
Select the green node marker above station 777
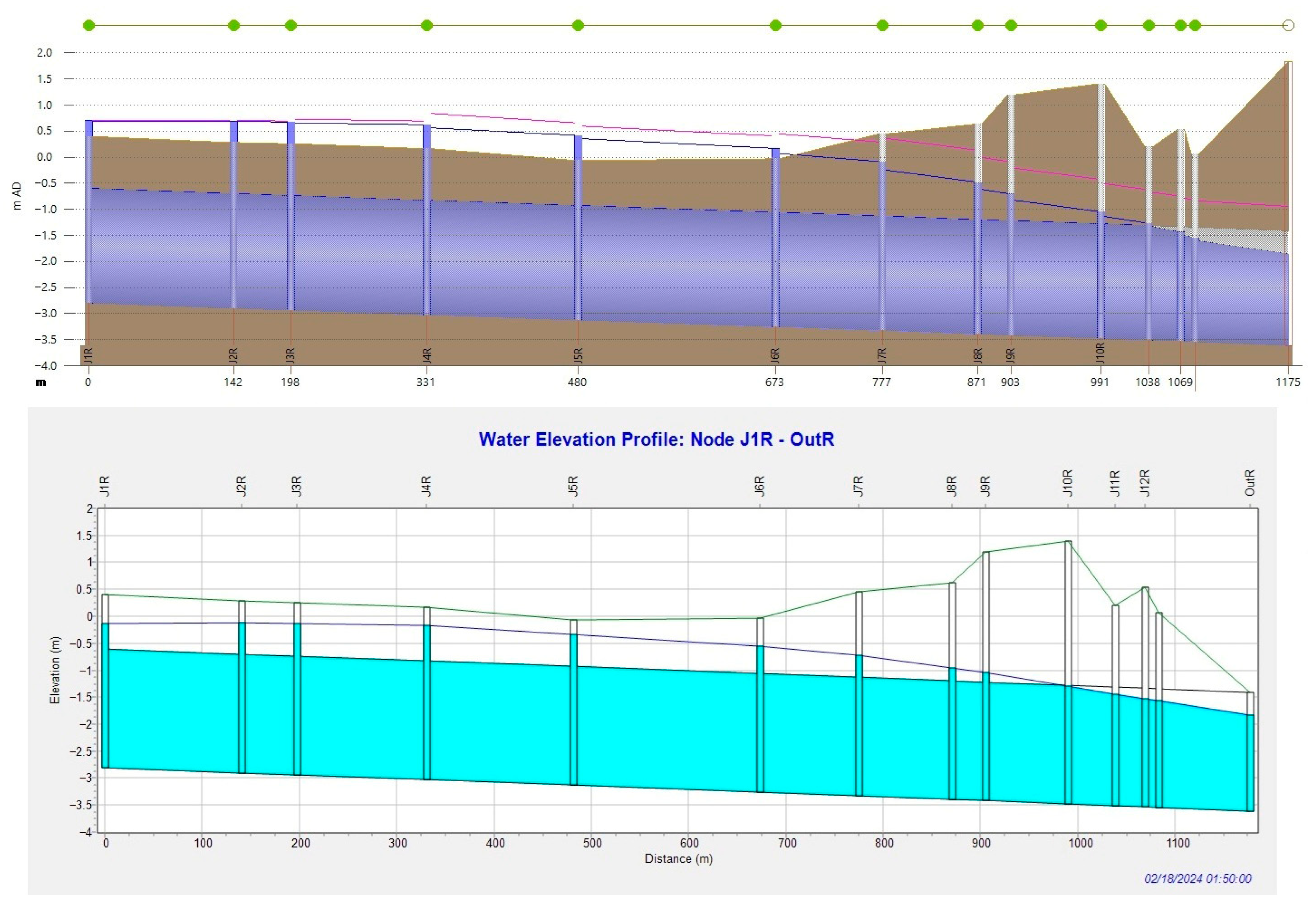[882, 25]
